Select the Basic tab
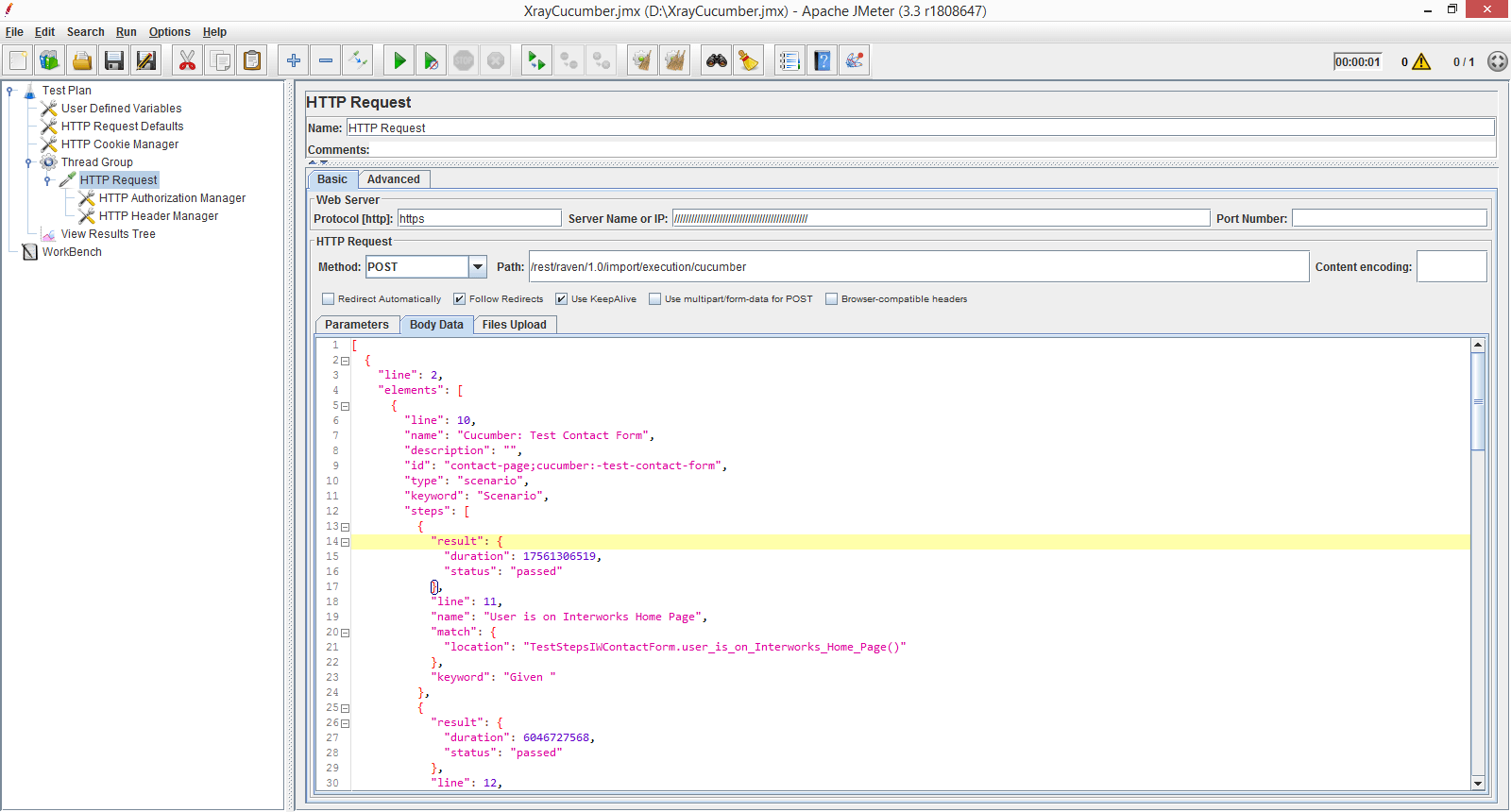Image resolution: width=1511 pixels, height=812 pixels. [x=332, y=179]
